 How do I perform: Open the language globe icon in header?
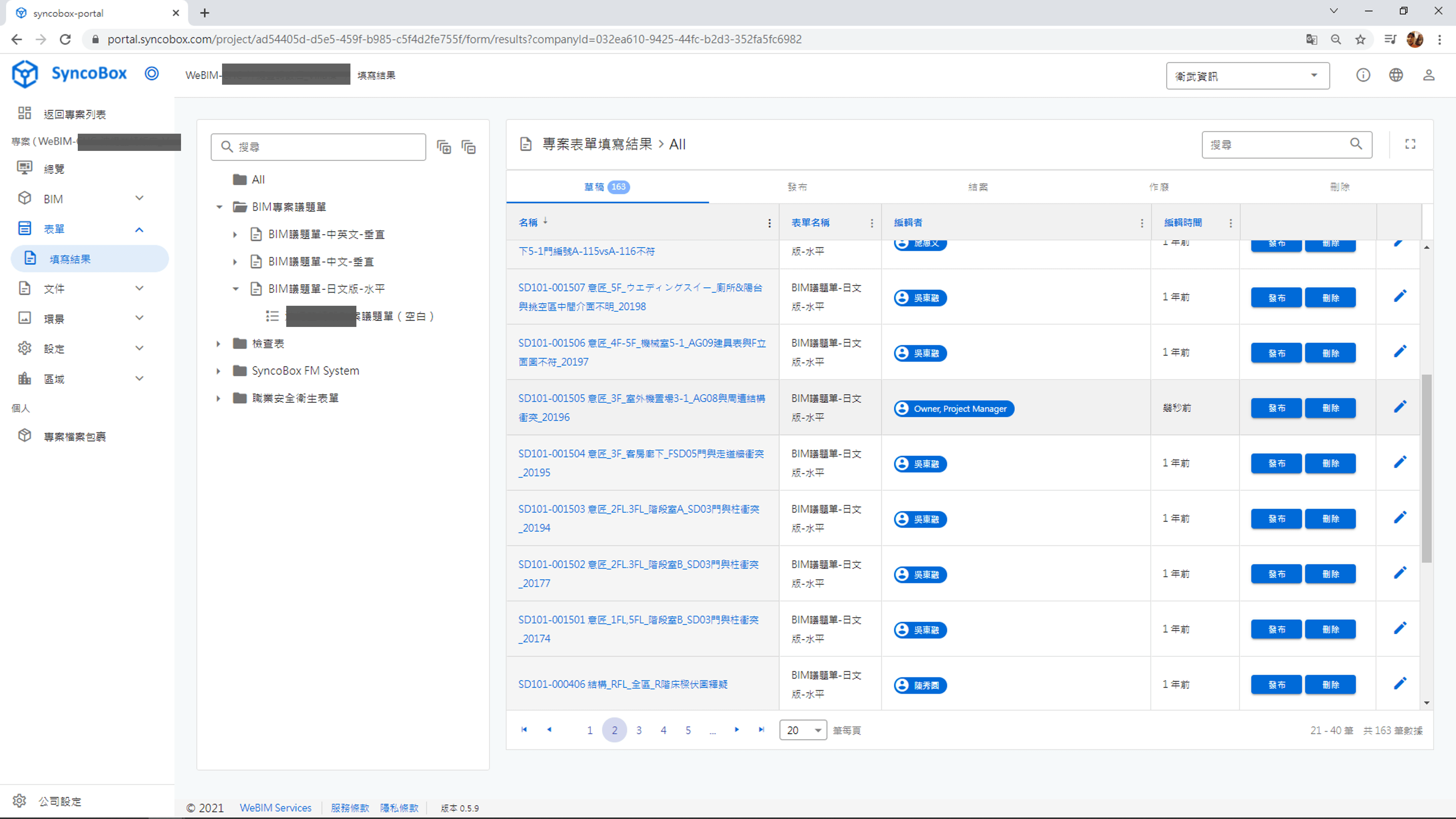point(1395,75)
